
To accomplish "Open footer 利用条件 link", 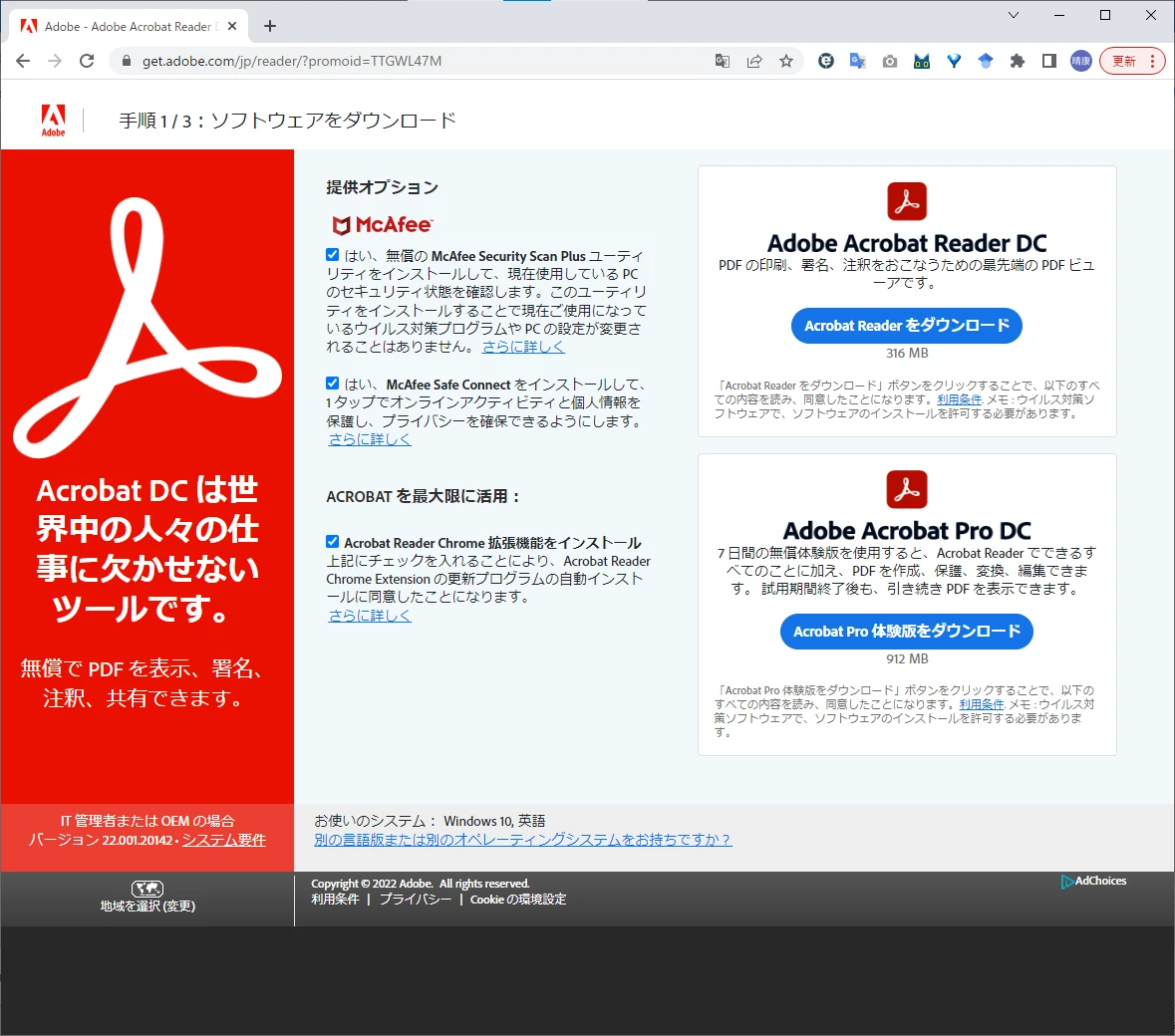I will pyautogui.click(x=335, y=899).
